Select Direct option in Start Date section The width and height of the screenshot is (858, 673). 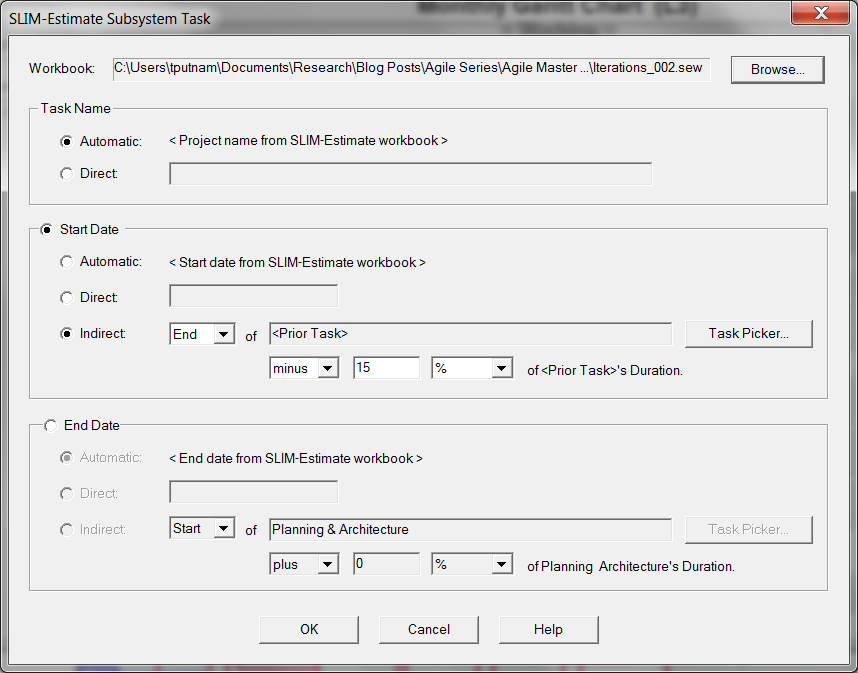66,298
